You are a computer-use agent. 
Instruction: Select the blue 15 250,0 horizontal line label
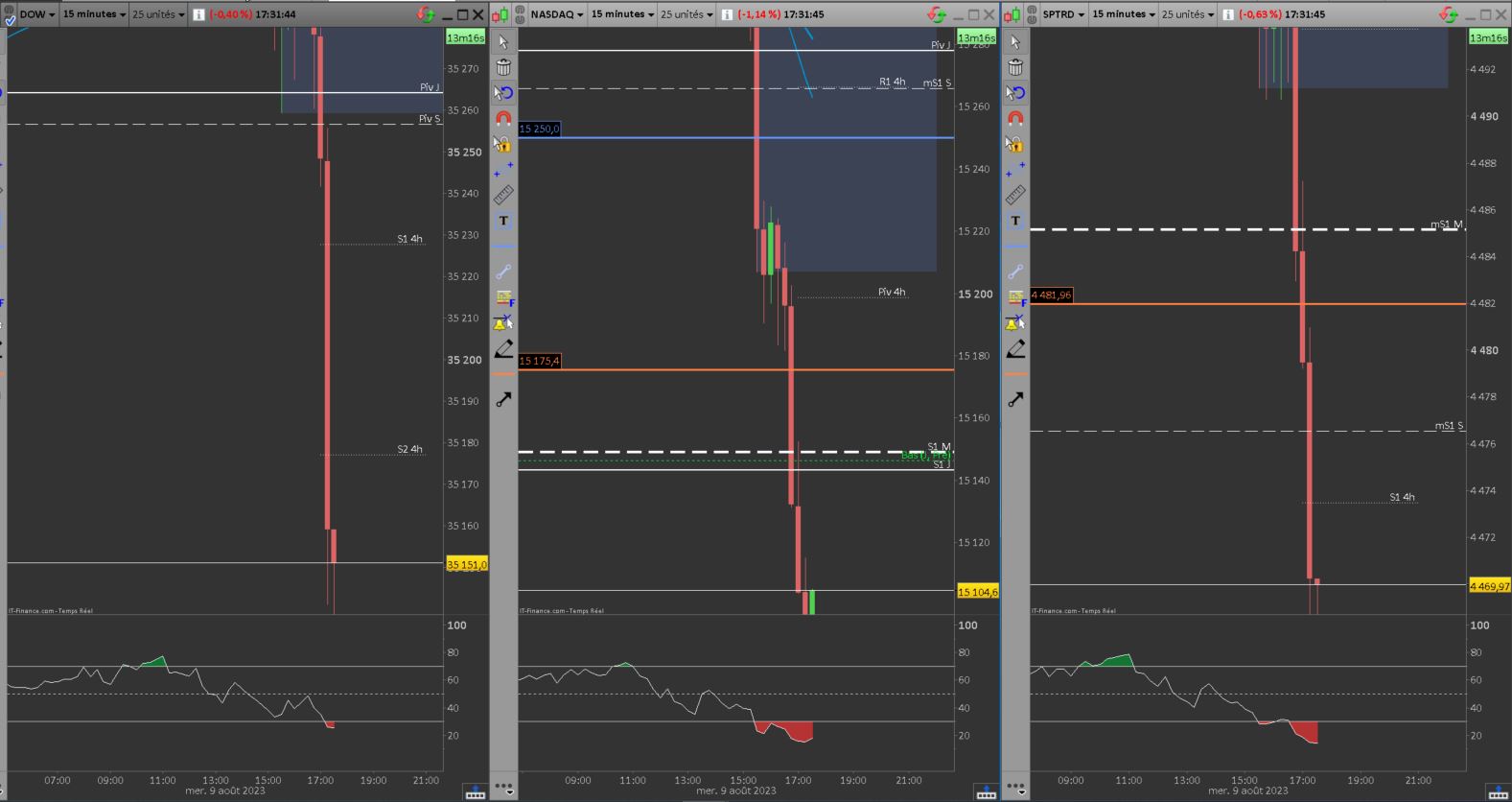pos(539,129)
